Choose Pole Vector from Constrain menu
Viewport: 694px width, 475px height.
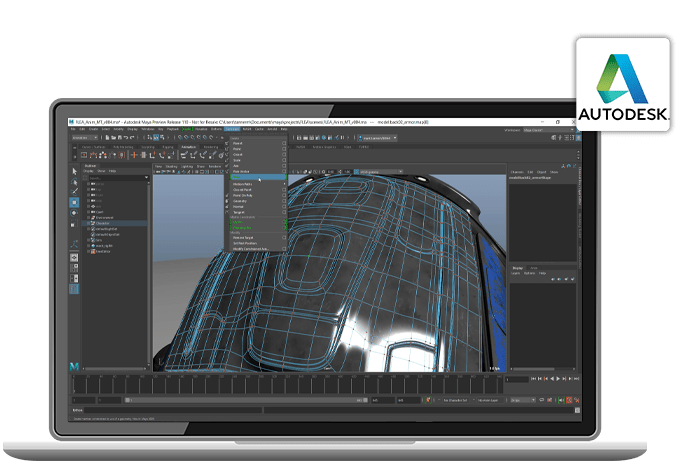pos(243,171)
